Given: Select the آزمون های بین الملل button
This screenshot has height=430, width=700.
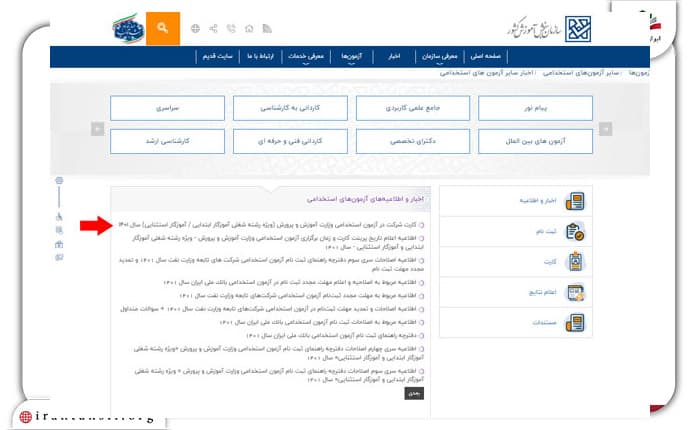Looking at the screenshot, I should [x=535, y=141].
